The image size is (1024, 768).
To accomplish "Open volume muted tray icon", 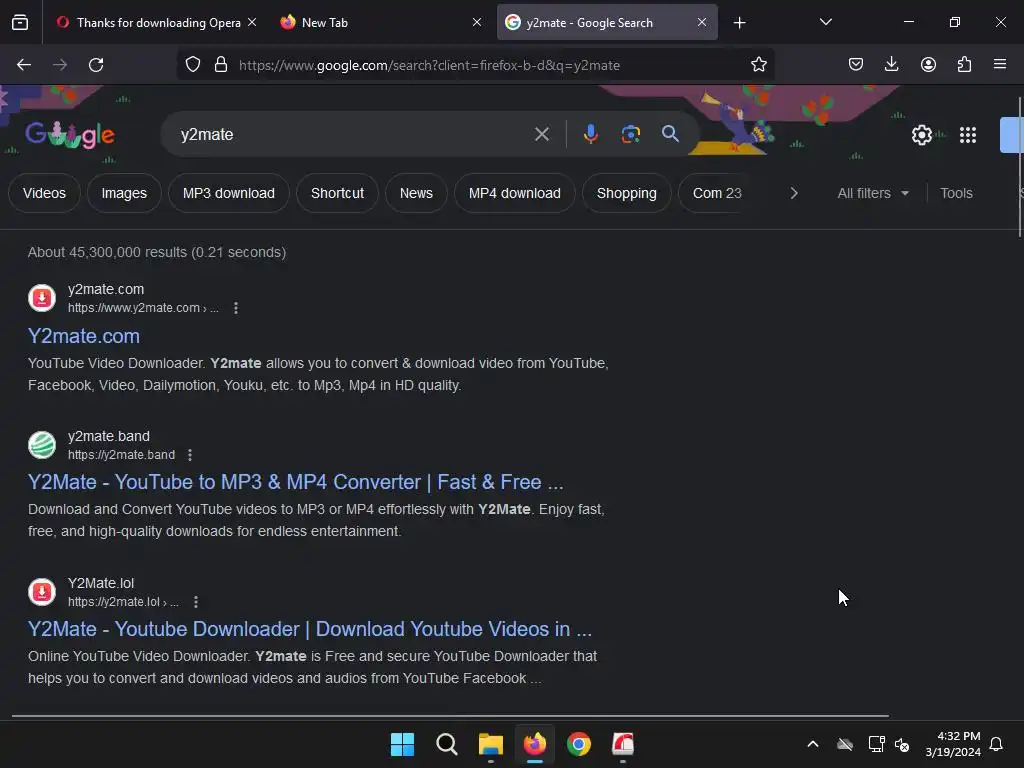I will pyautogui.click(x=902, y=744).
